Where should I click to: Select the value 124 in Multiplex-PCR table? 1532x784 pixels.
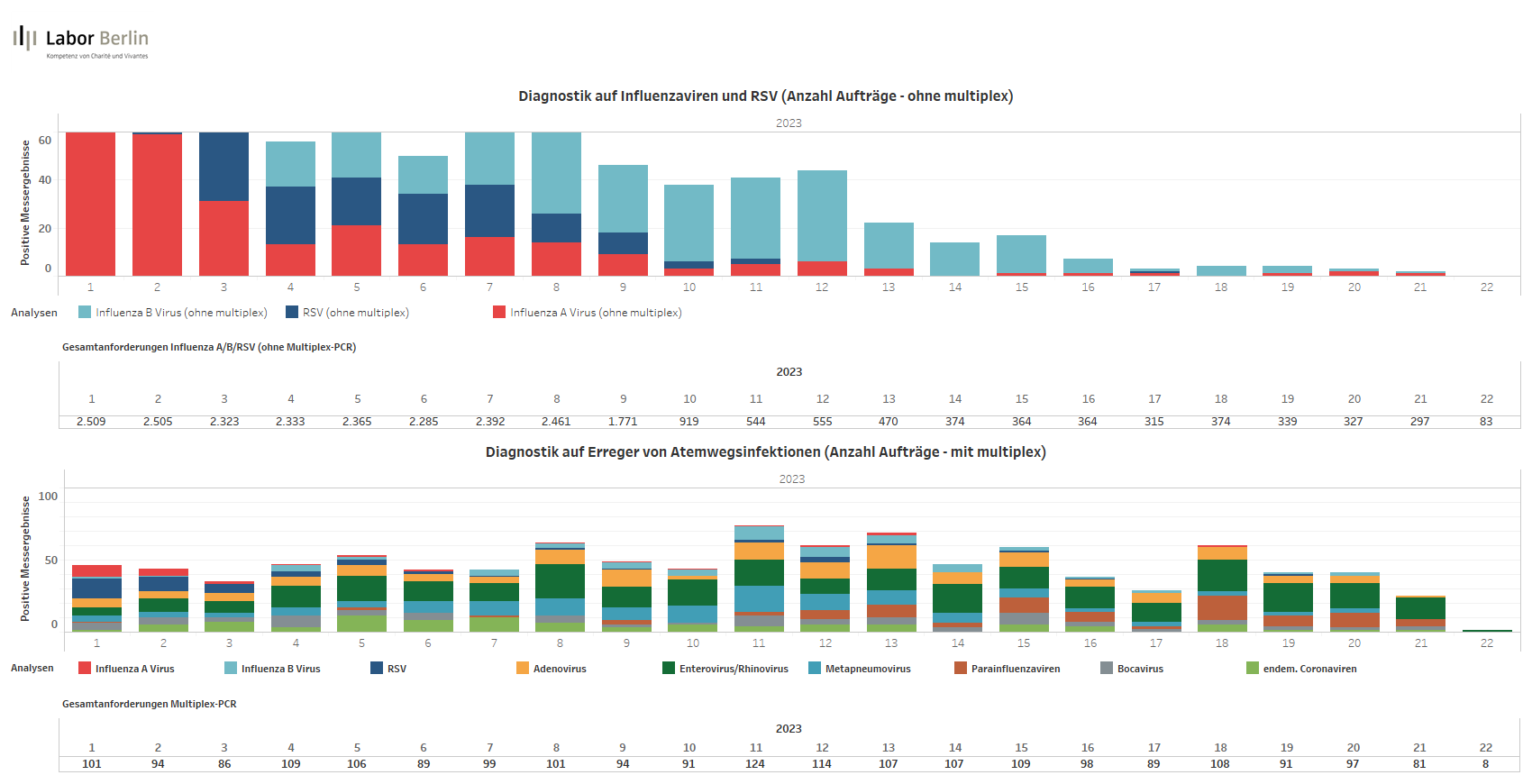755,763
